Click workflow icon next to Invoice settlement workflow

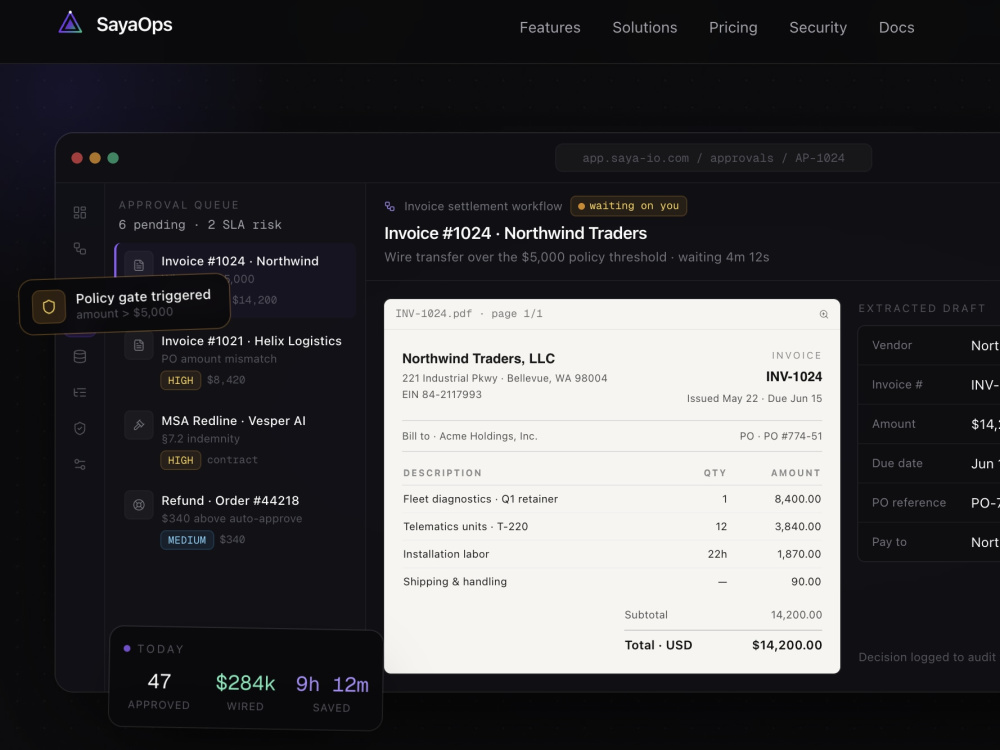(x=390, y=206)
